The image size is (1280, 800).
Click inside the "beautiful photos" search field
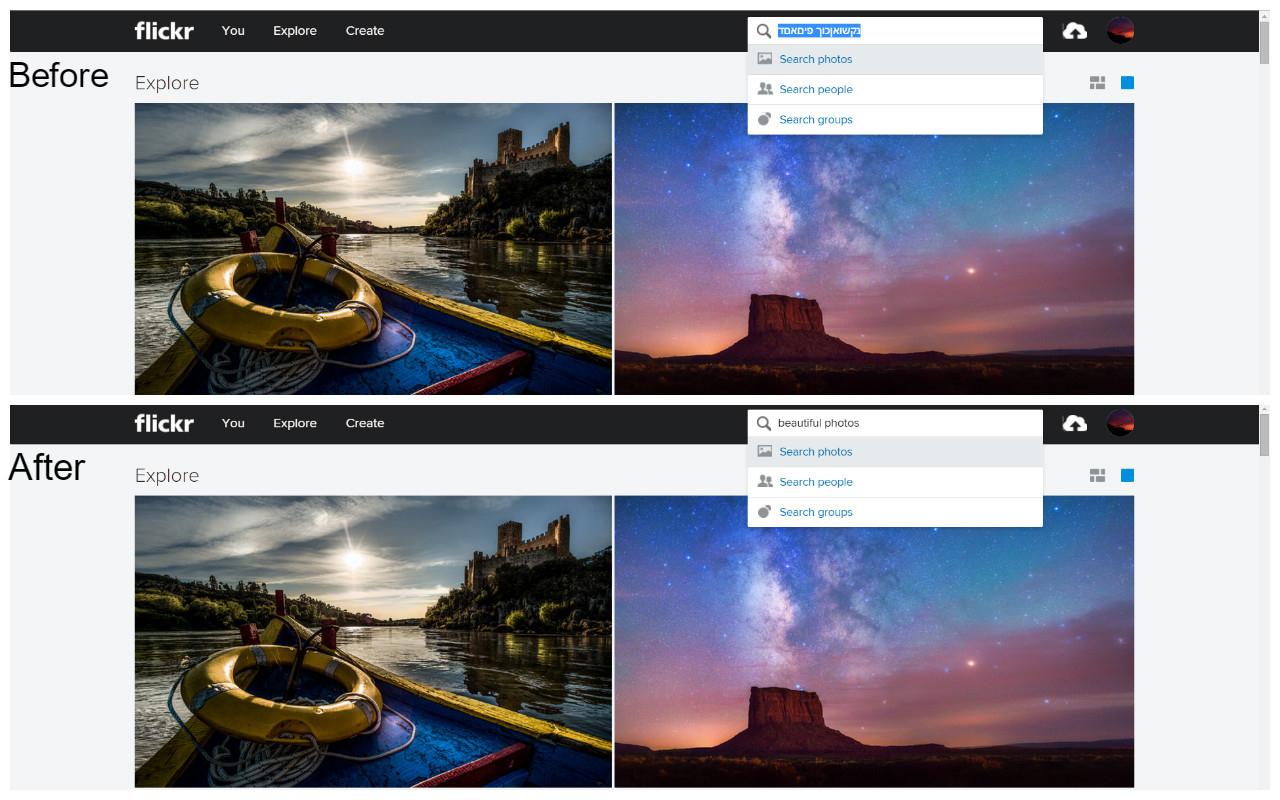(880, 423)
